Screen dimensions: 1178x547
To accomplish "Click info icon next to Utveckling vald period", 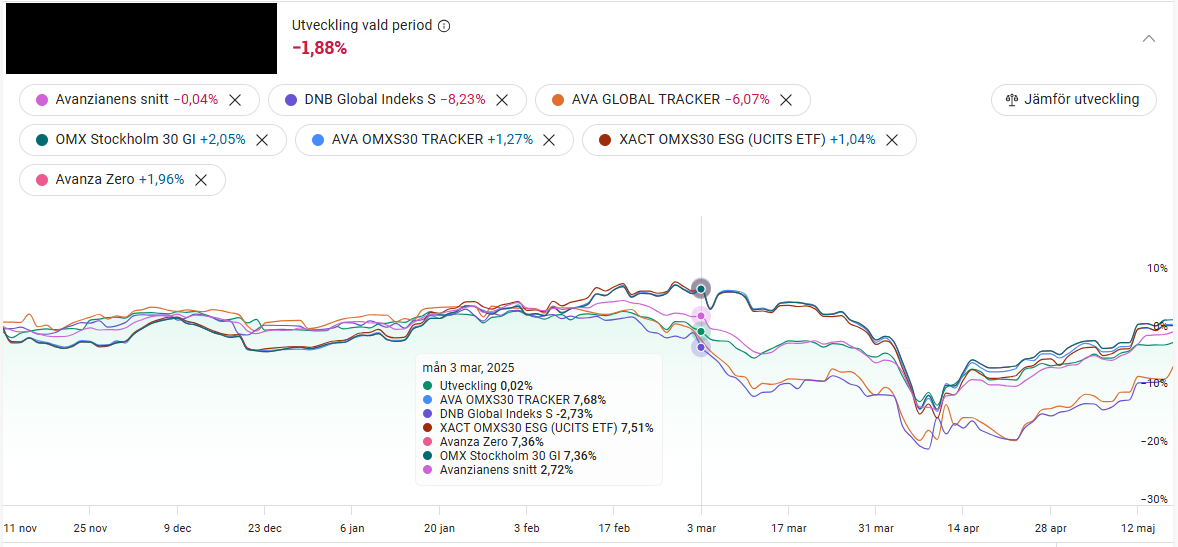I will 444,26.
